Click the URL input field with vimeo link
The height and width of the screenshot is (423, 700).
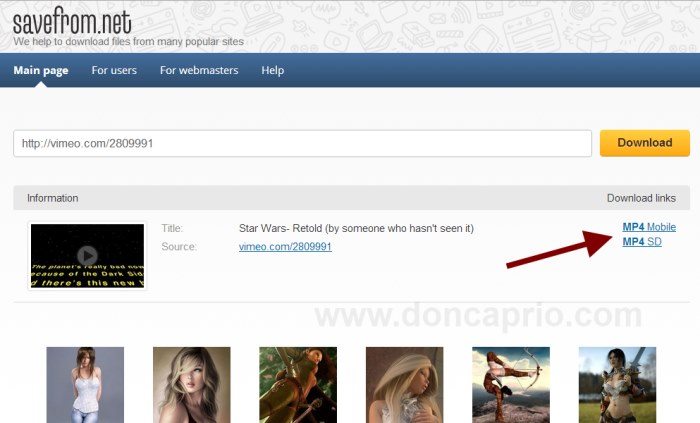[x=302, y=143]
